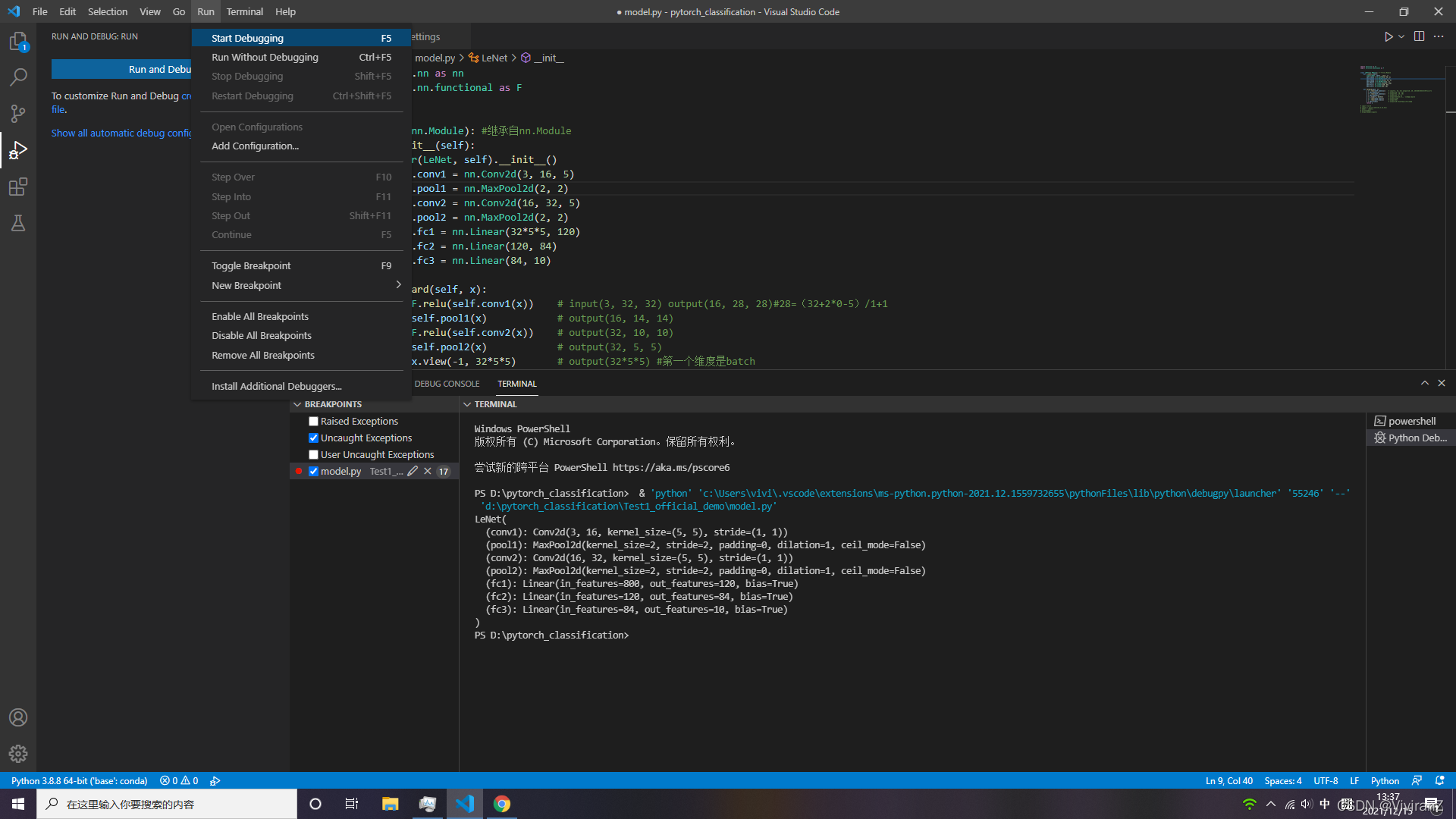Open the Manage settings gear
1456x819 pixels.
(18, 754)
